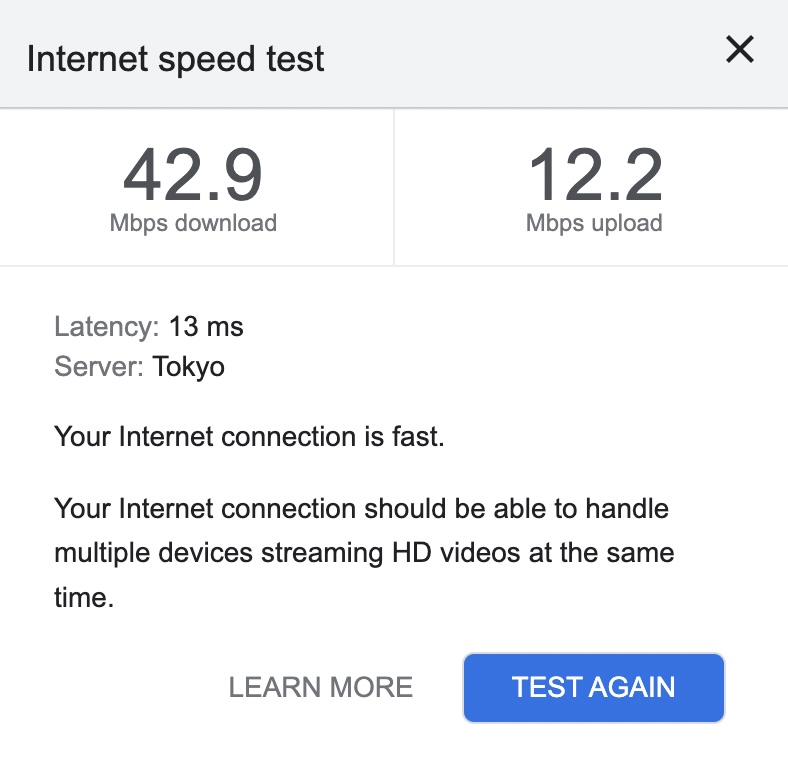788x760 pixels.
Task: Click empty header area right of title
Action: click(x=520, y=55)
